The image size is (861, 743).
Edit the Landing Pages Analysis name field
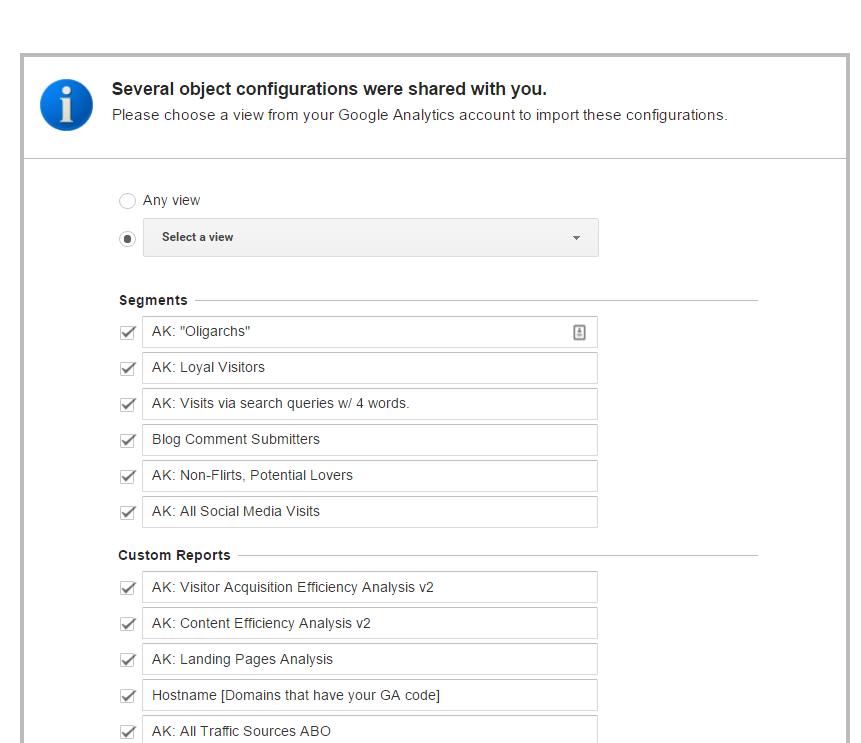(x=370, y=660)
